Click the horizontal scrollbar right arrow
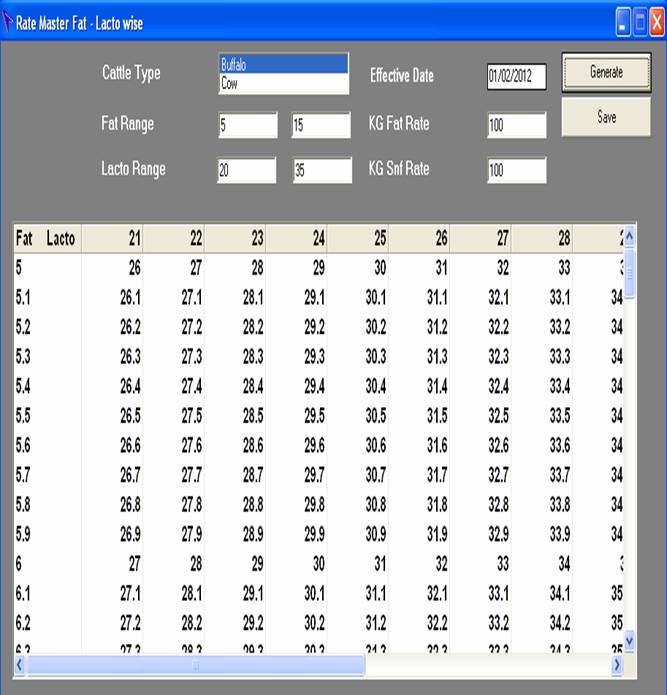 [x=617, y=663]
